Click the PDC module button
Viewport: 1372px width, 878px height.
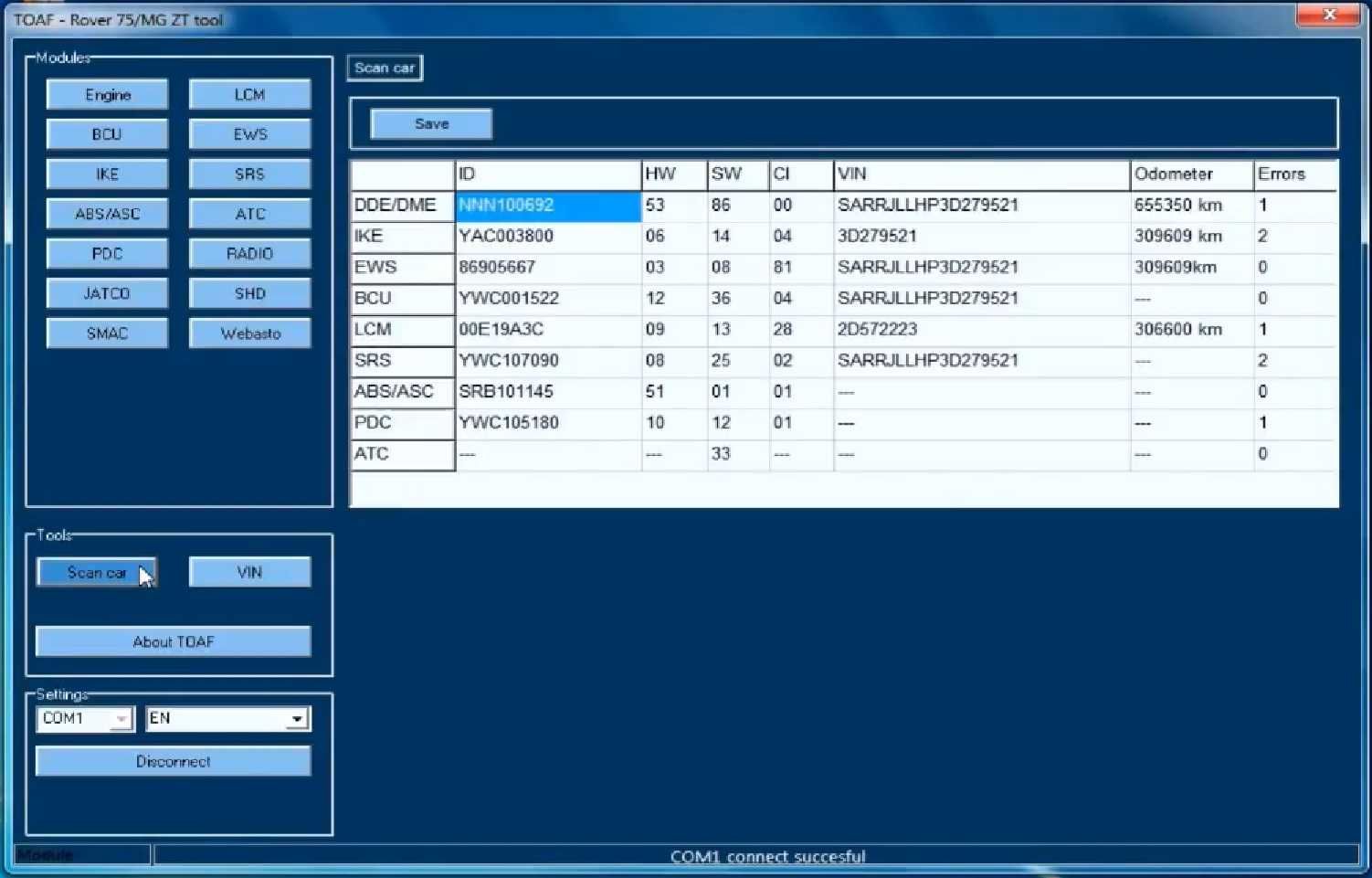point(107,254)
